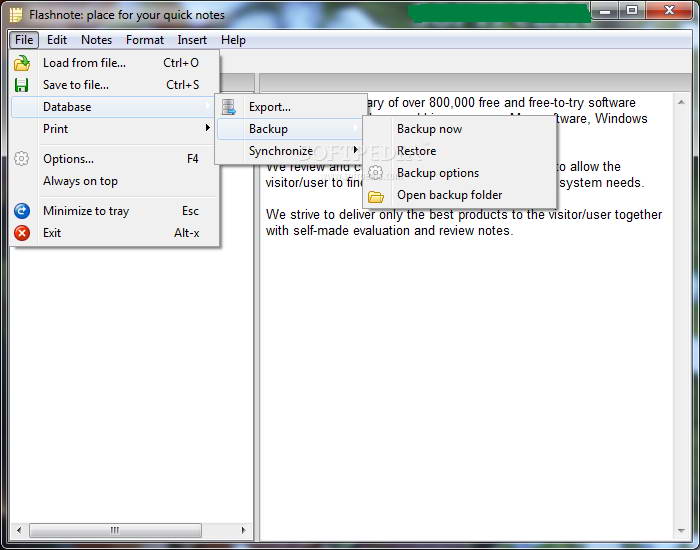The width and height of the screenshot is (700, 550).
Task: Open Backup options entry
Action: click(x=460, y=173)
